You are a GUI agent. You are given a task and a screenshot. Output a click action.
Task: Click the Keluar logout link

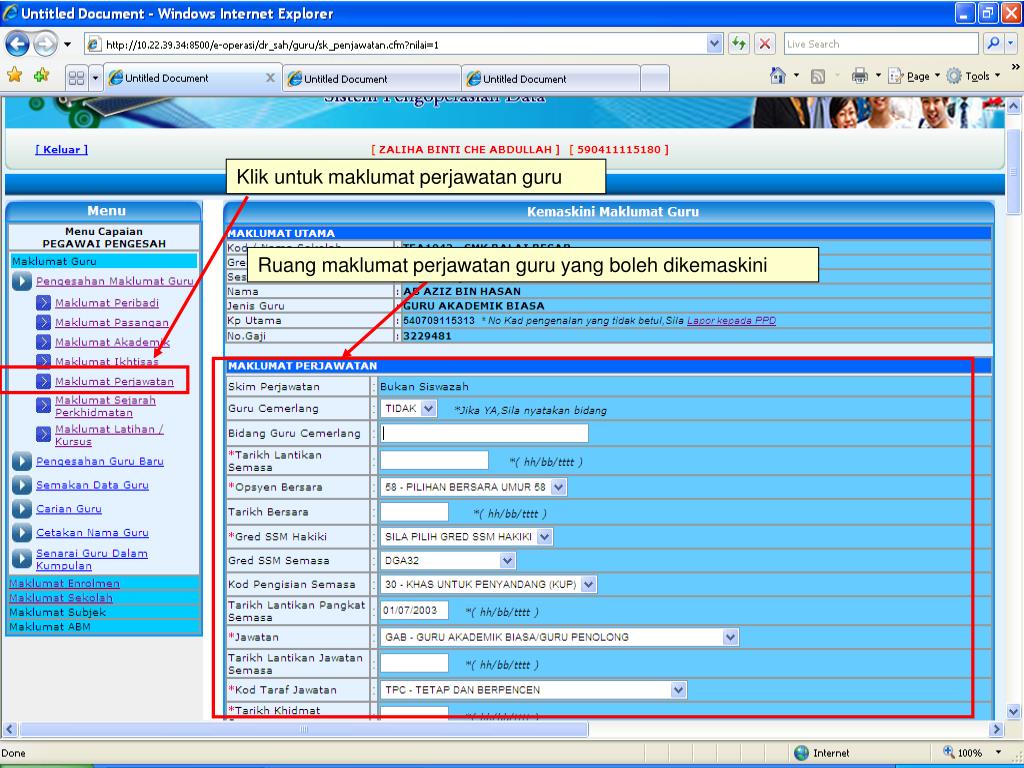click(61, 150)
